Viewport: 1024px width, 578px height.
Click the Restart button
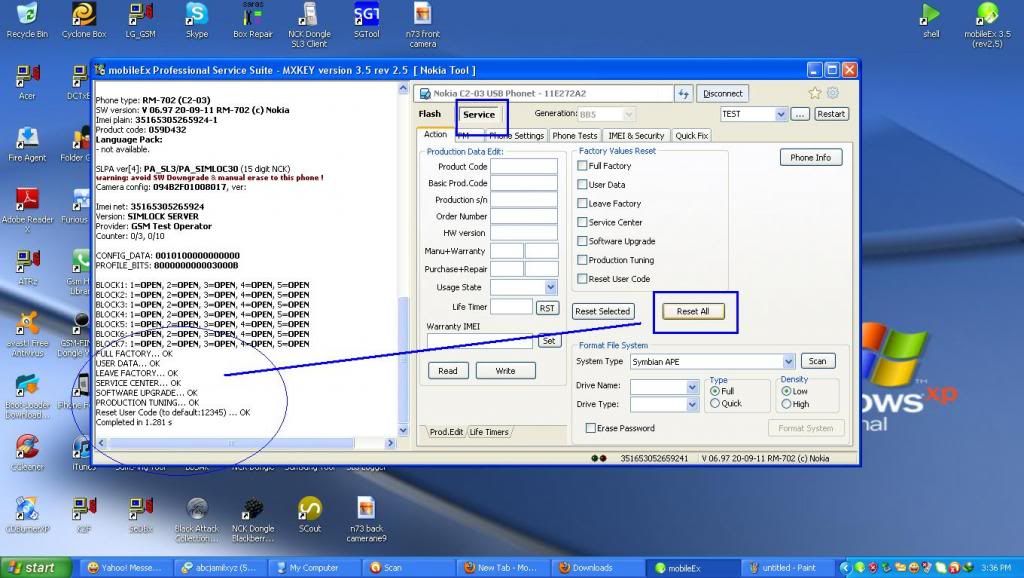point(831,114)
